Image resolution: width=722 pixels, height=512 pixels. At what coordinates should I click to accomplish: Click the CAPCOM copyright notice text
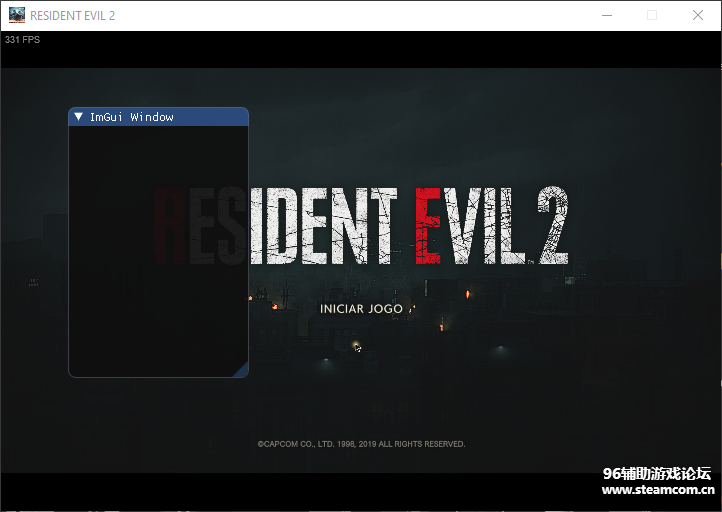361,444
